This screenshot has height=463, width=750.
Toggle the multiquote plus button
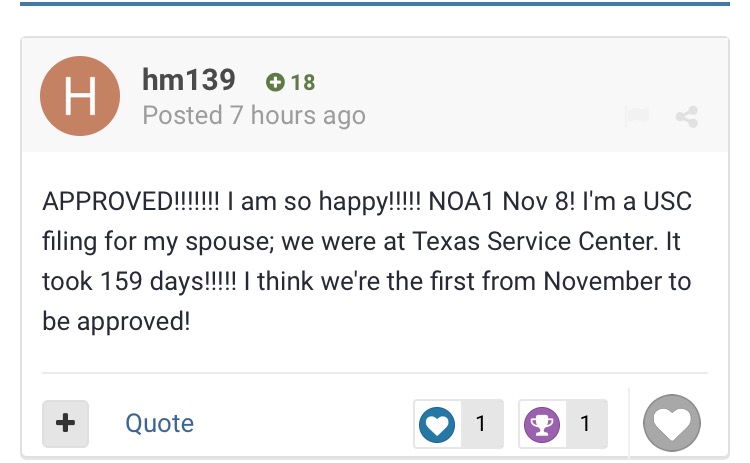(x=66, y=423)
